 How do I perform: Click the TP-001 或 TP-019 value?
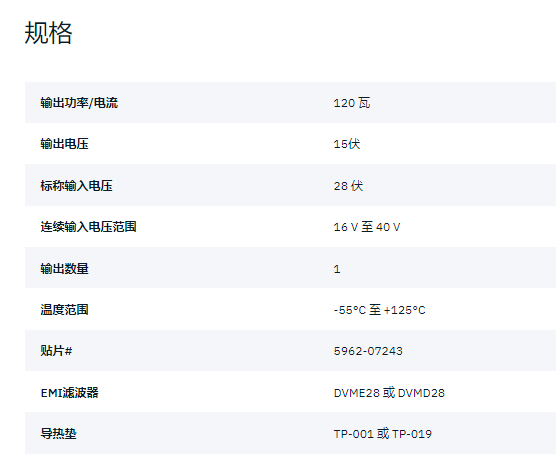coord(383,434)
